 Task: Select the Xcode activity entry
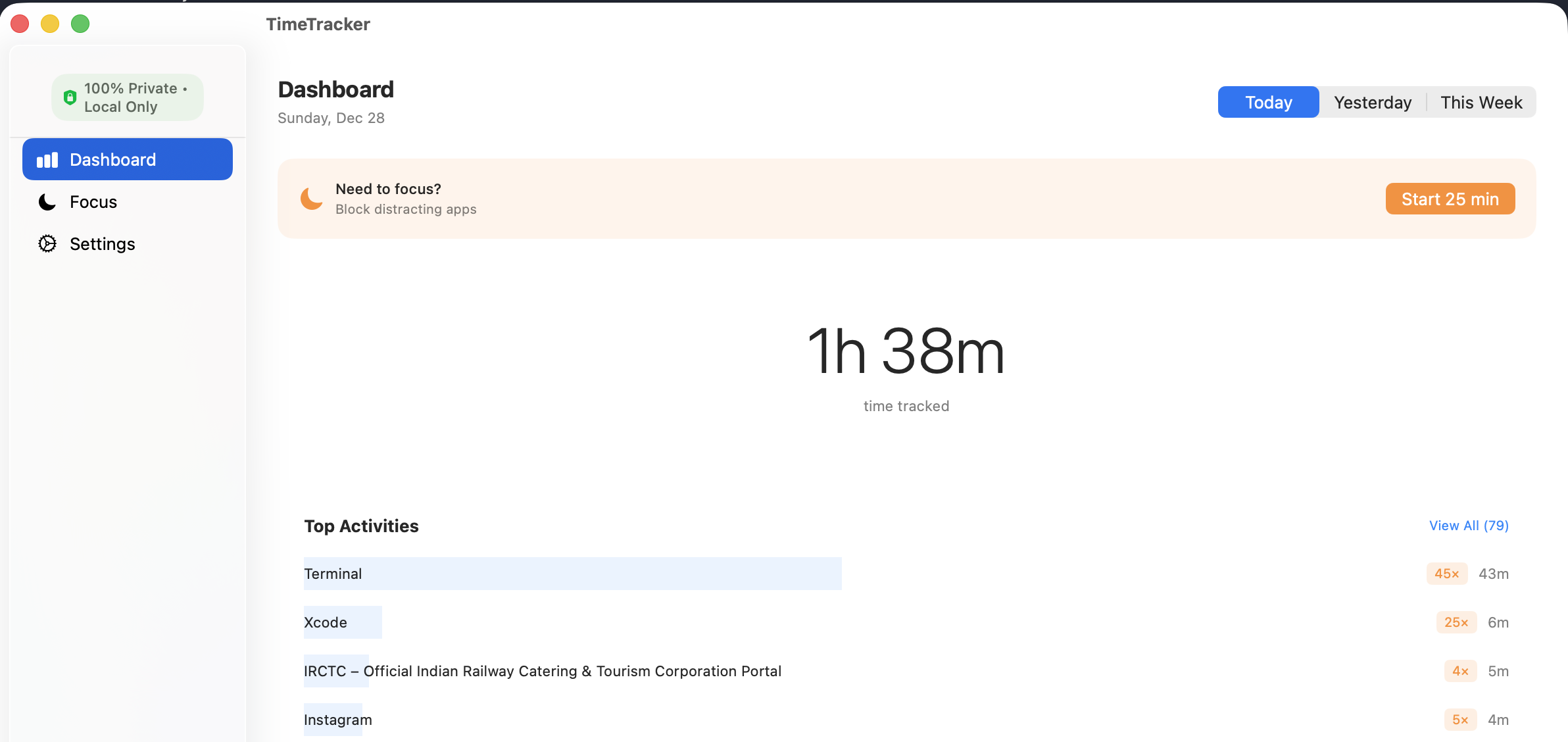pyautogui.click(x=325, y=622)
